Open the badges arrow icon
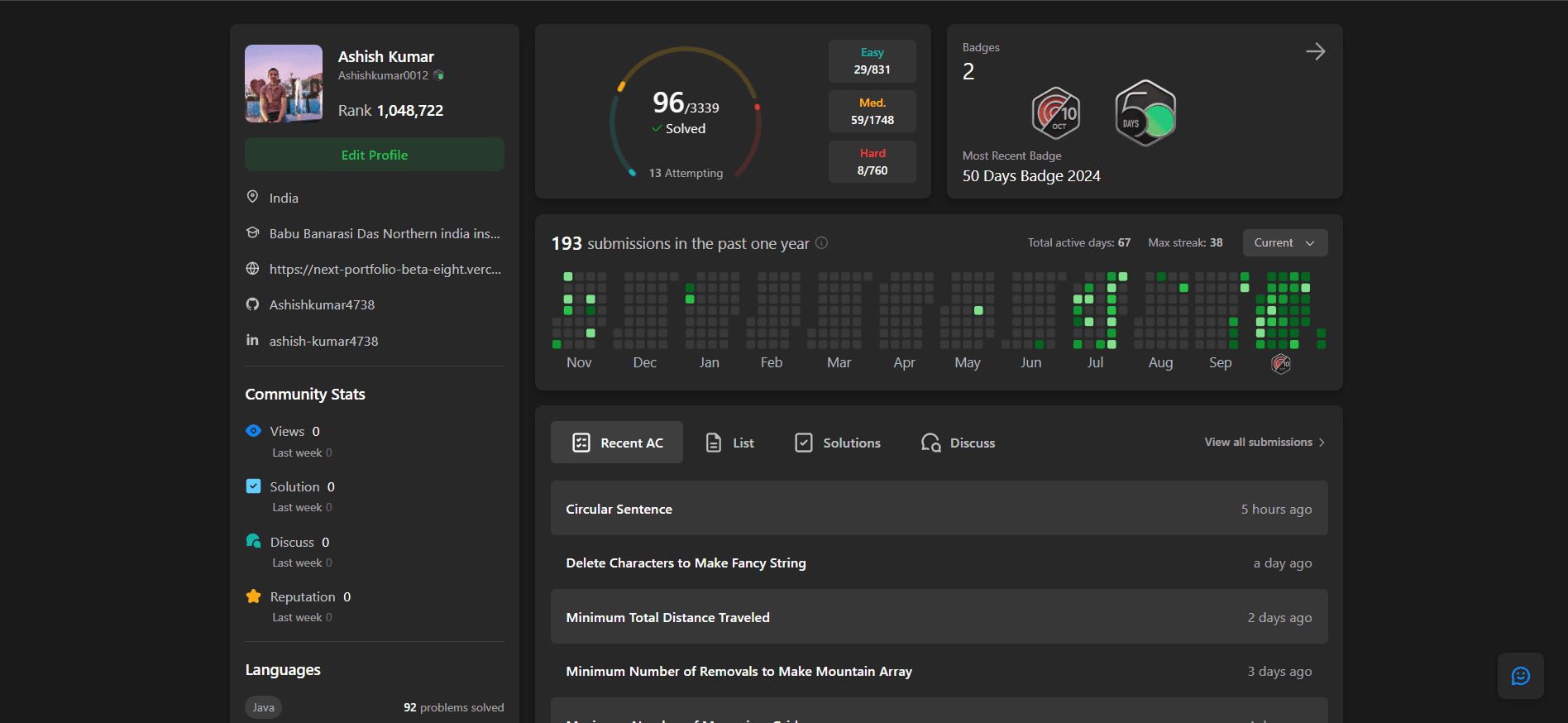The image size is (1568, 723). coord(1315,51)
